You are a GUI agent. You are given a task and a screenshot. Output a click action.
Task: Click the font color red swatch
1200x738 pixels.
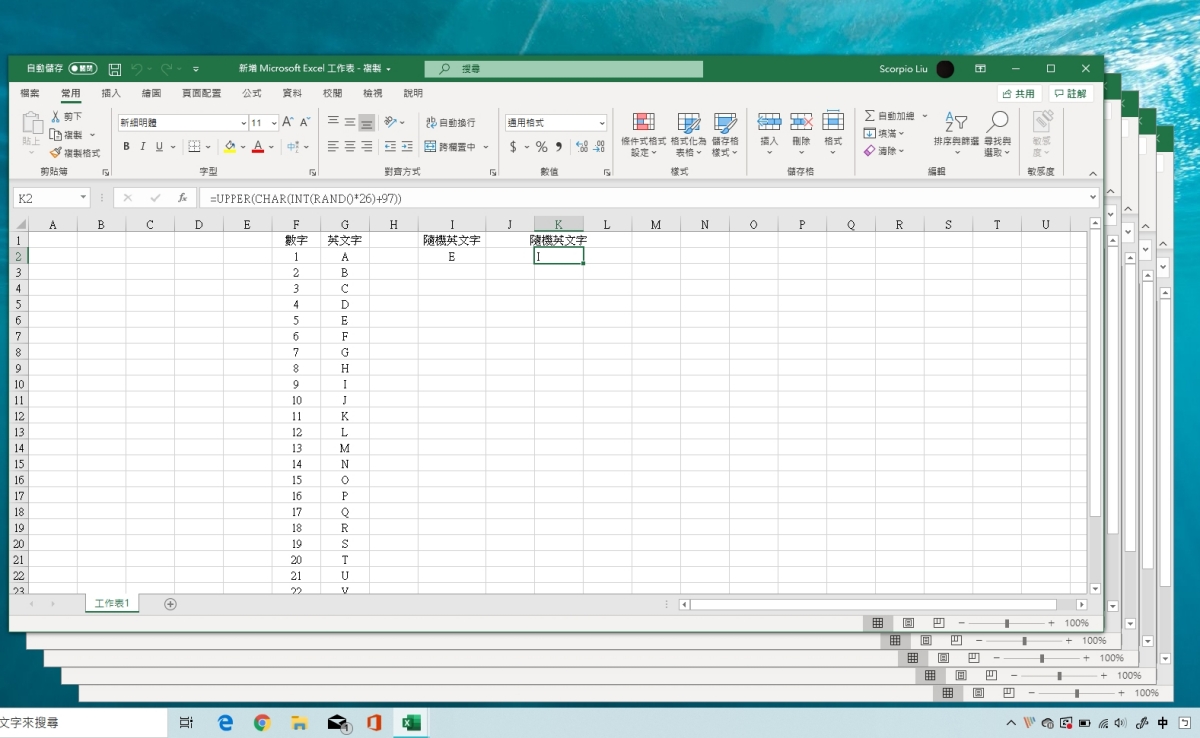click(257, 147)
